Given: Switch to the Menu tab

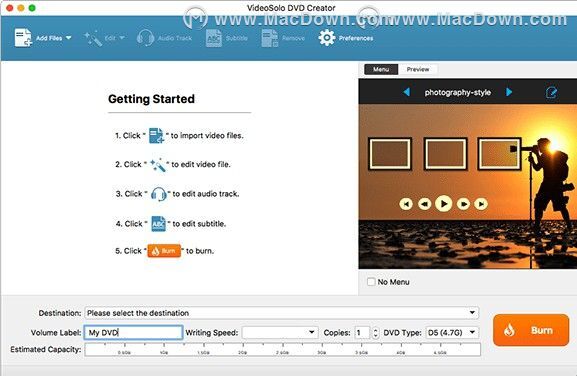Looking at the screenshot, I should [381, 69].
